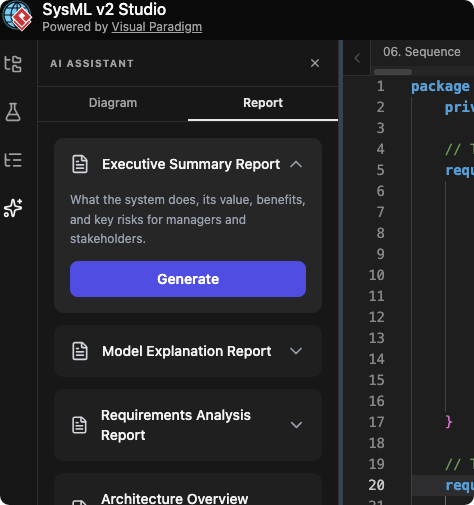Screen dimensions: 474x505
Task: Click the Model Explanation Report title
Action: point(187,351)
